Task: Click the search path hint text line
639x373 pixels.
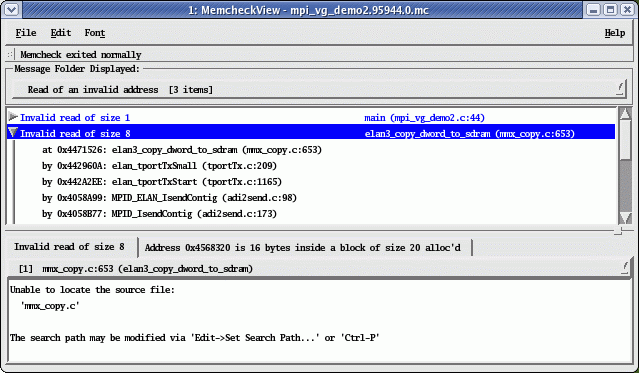Action: pyautogui.click(x=195, y=338)
